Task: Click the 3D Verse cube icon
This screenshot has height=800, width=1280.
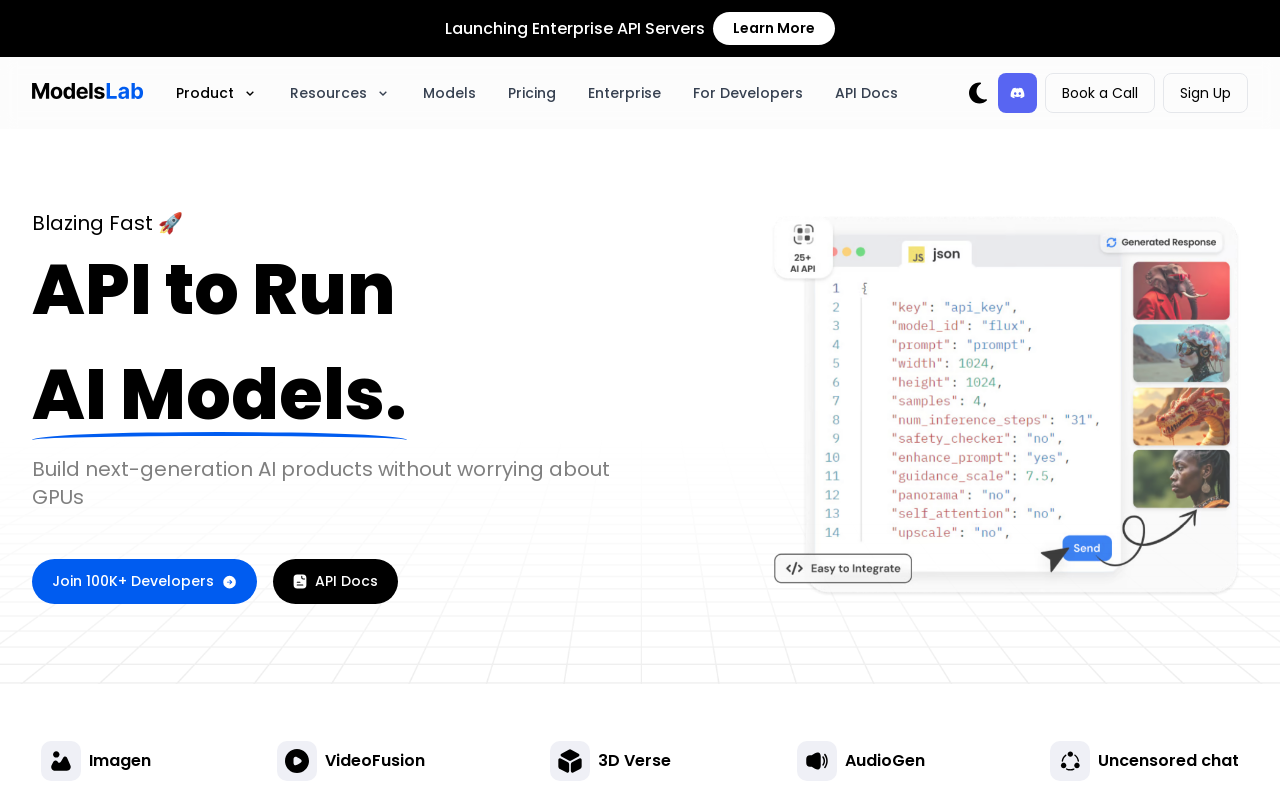Action: (570, 761)
